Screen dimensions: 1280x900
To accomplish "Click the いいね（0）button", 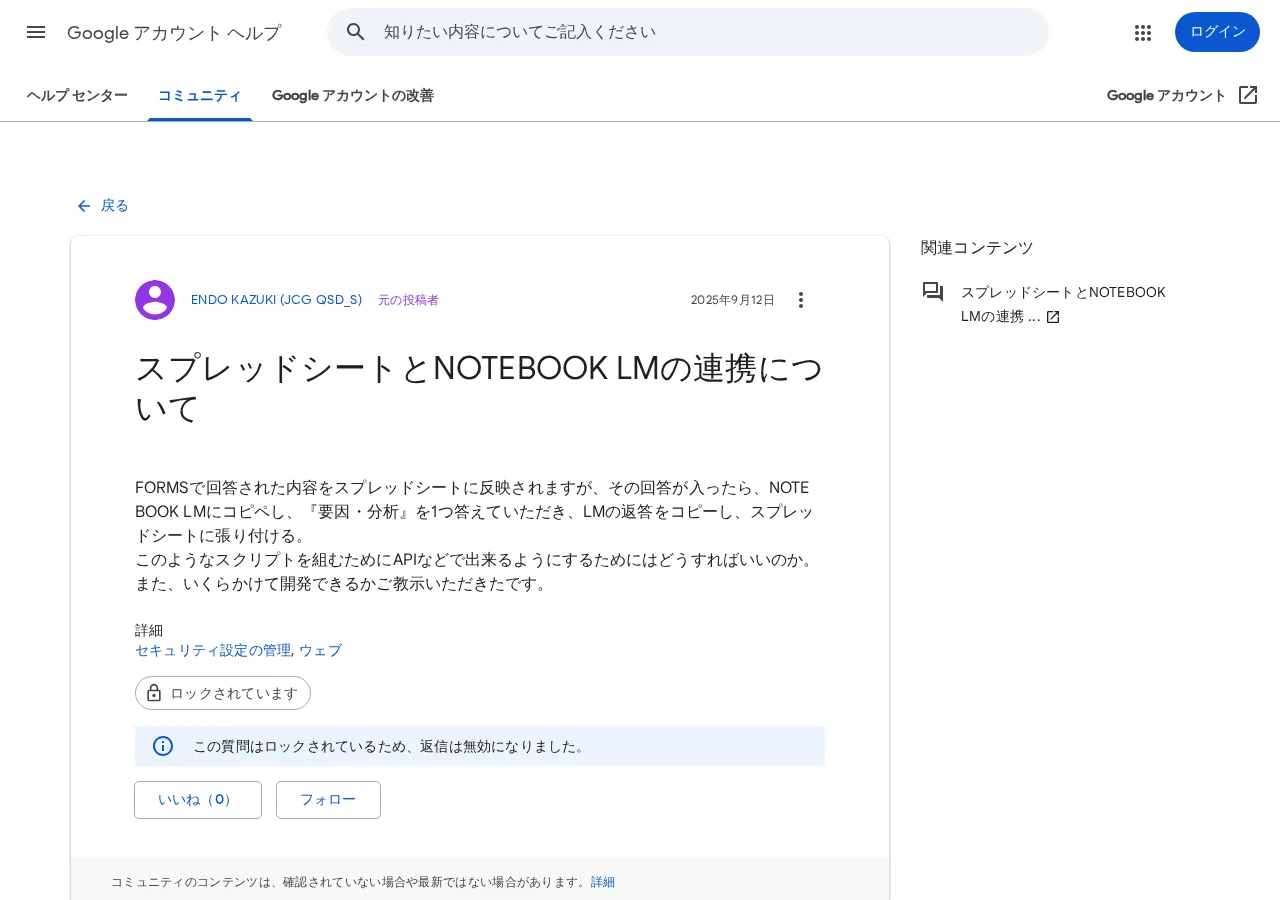I will 198,800.
